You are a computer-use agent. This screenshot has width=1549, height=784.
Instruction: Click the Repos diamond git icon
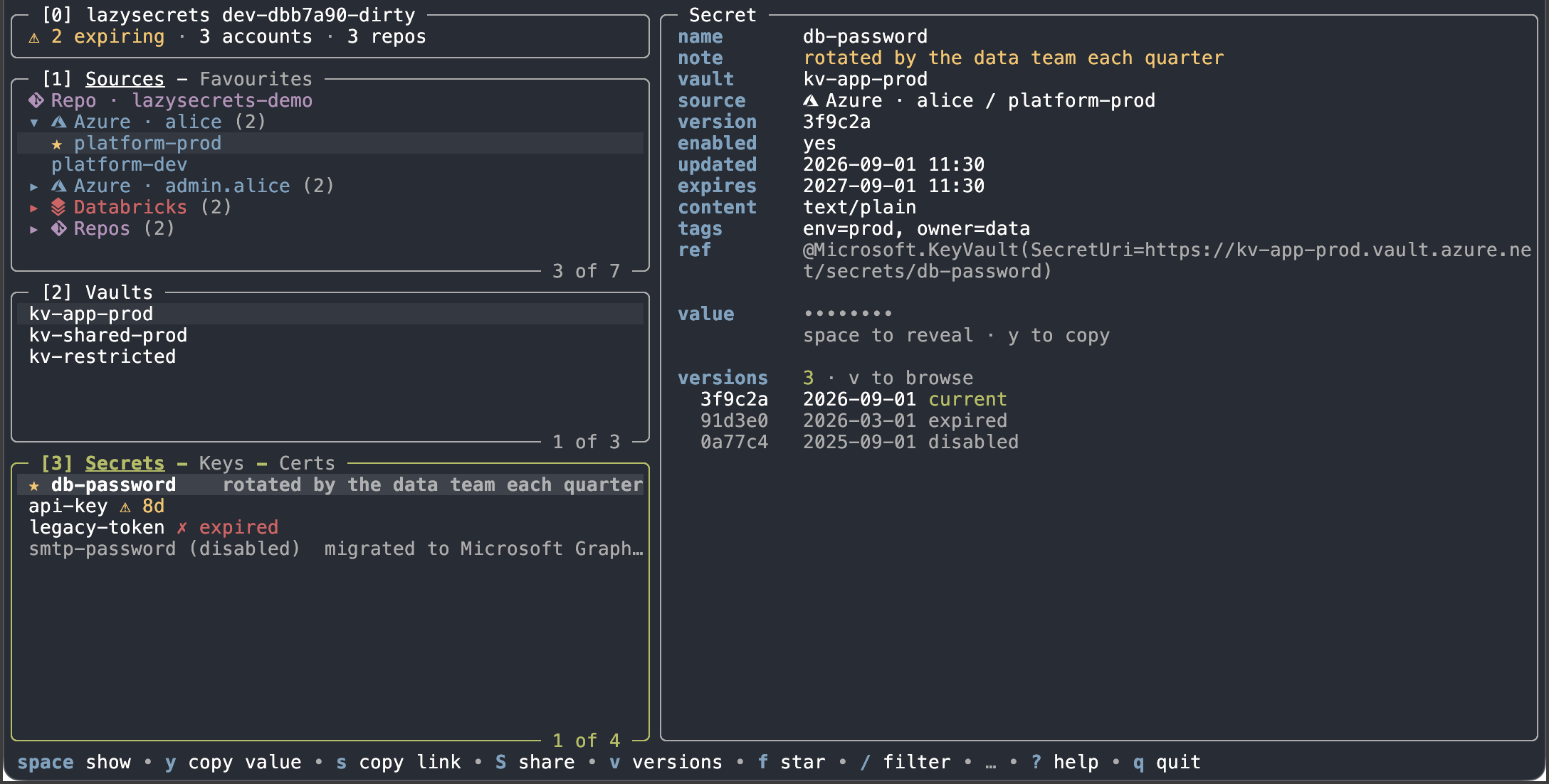click(59, 228)
